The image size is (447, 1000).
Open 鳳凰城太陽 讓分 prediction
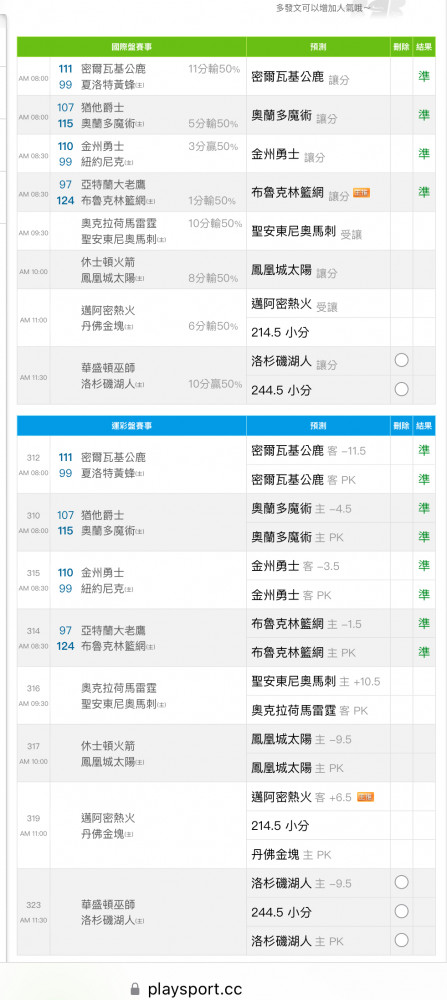(295, 271)
